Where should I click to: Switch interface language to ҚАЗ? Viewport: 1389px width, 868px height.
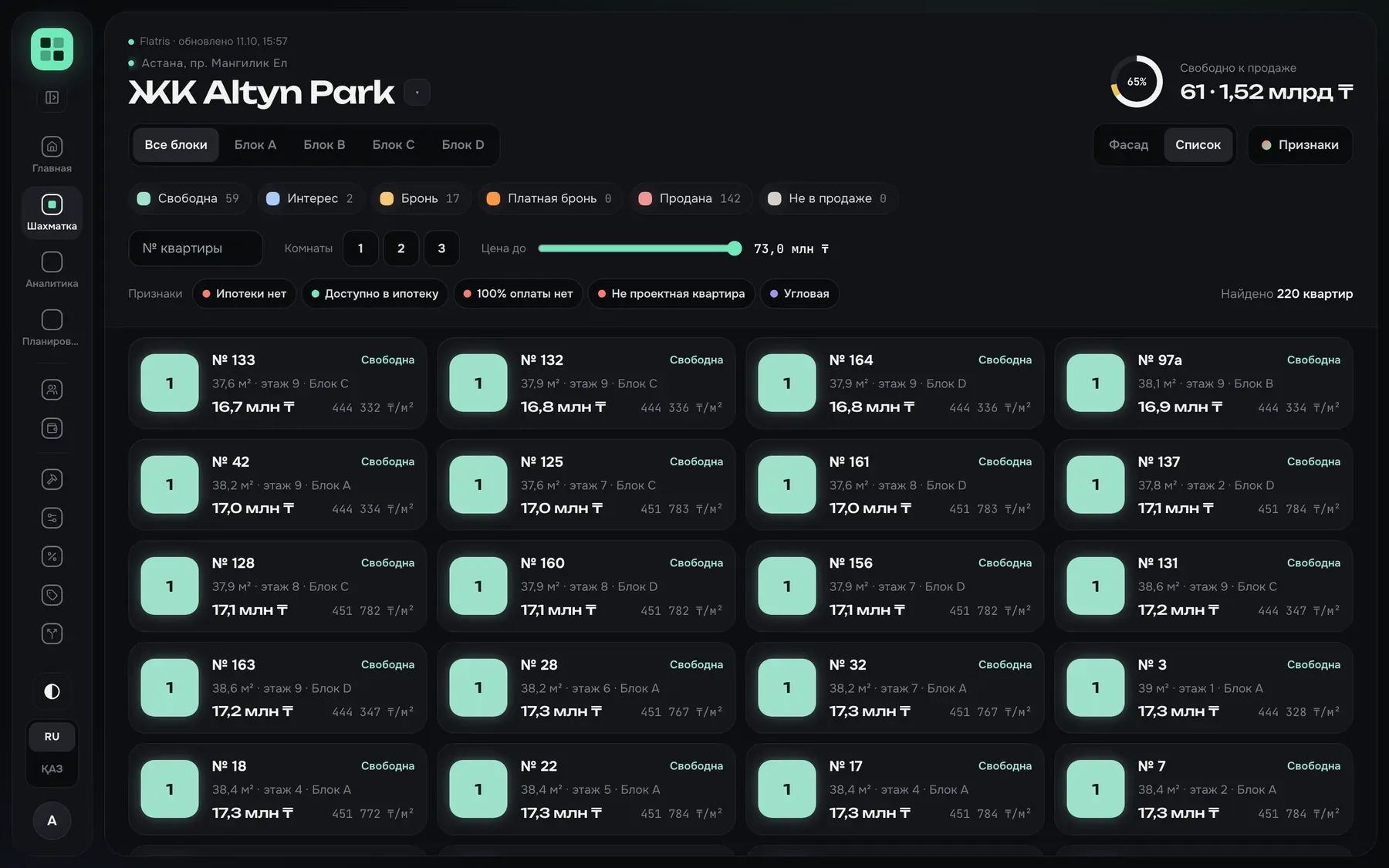[x=52, y=769]
